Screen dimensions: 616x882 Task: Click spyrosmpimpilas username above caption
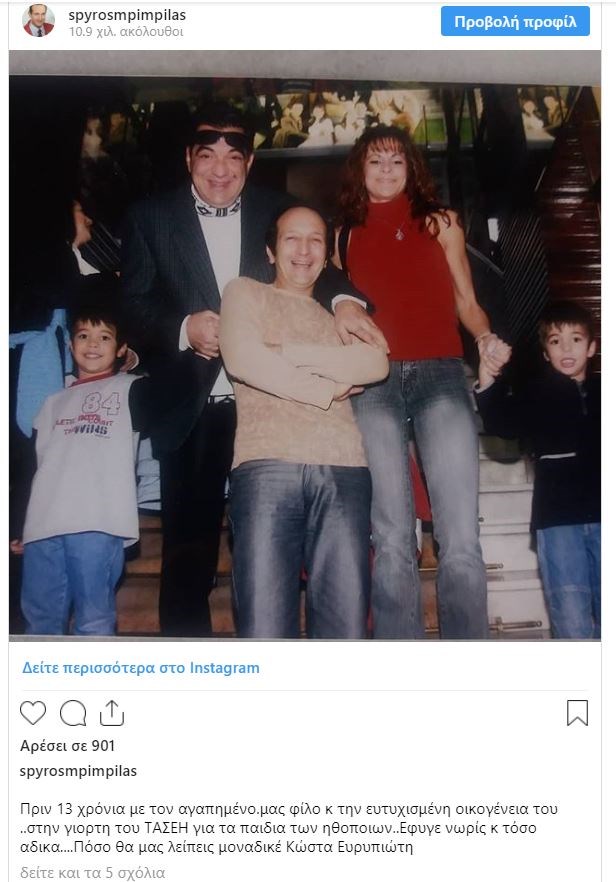click(78, 771)
